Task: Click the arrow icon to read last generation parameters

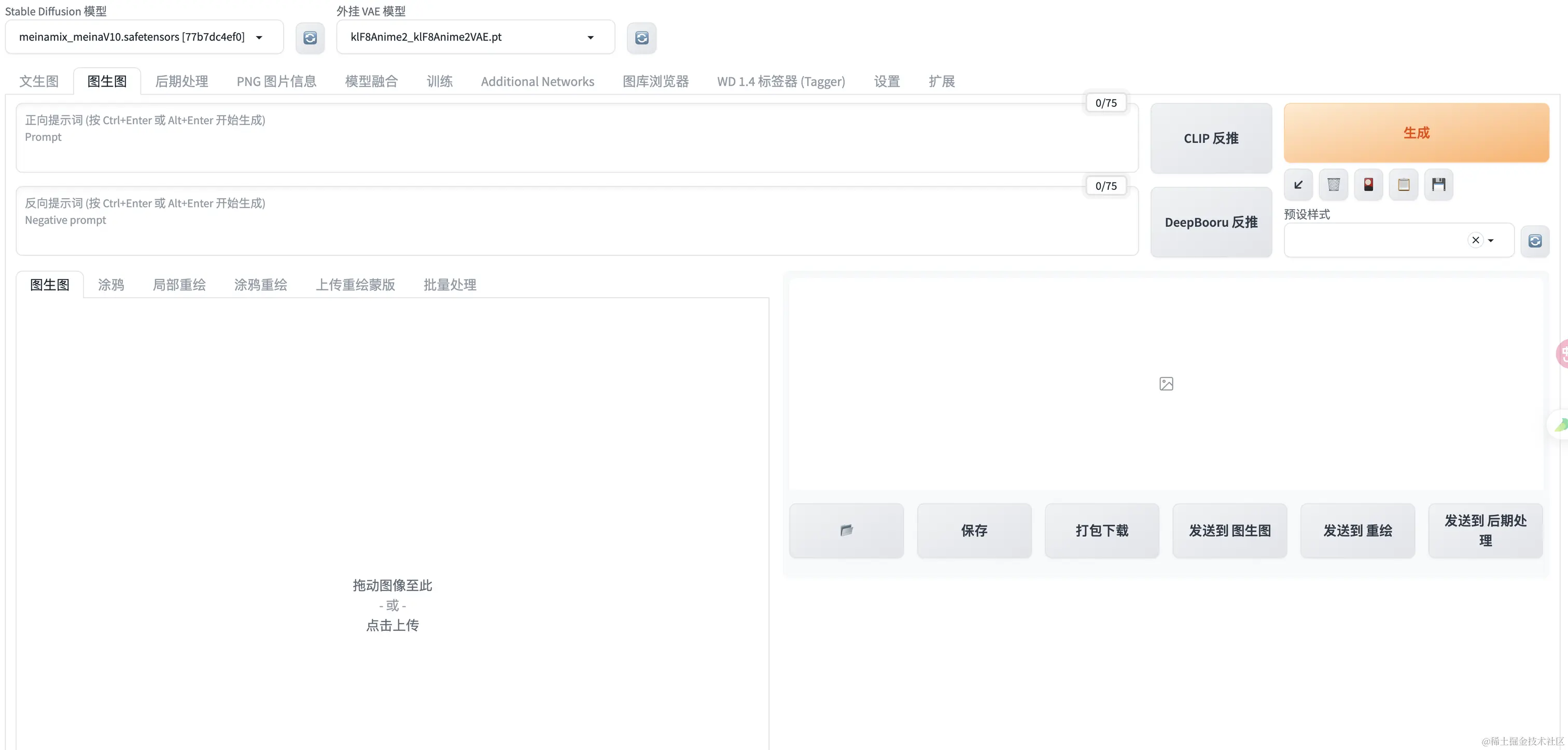Action: [1298, 185]
